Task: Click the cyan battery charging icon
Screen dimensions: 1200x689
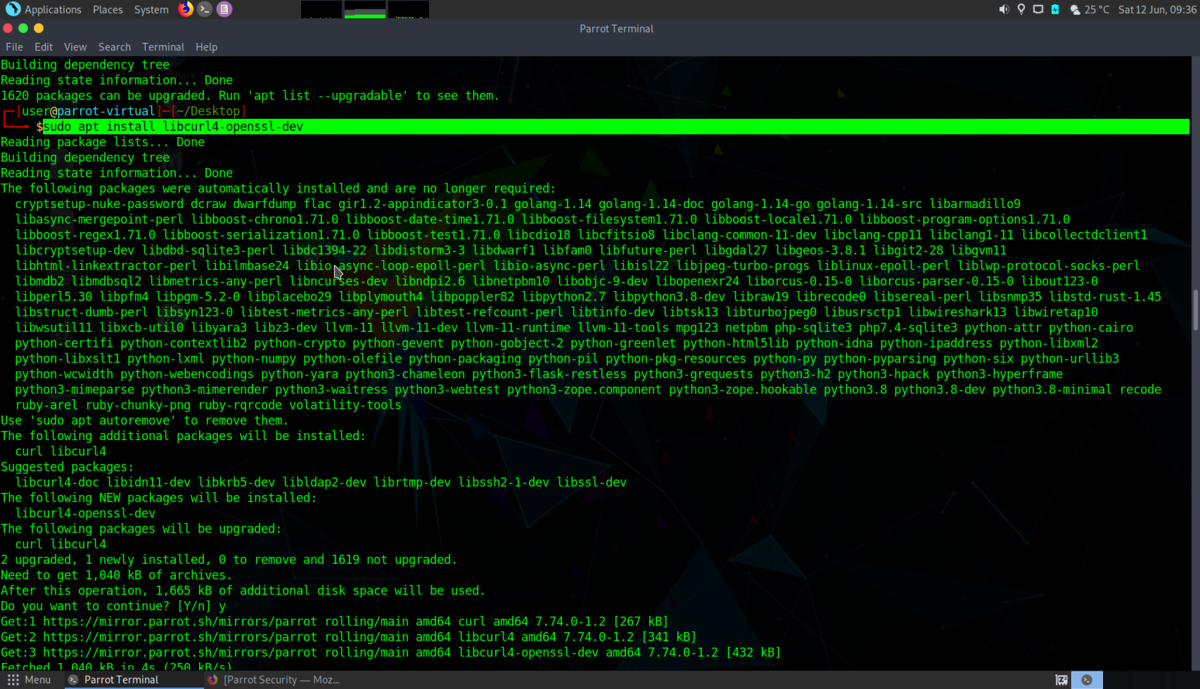Action: coord(1054,9)
